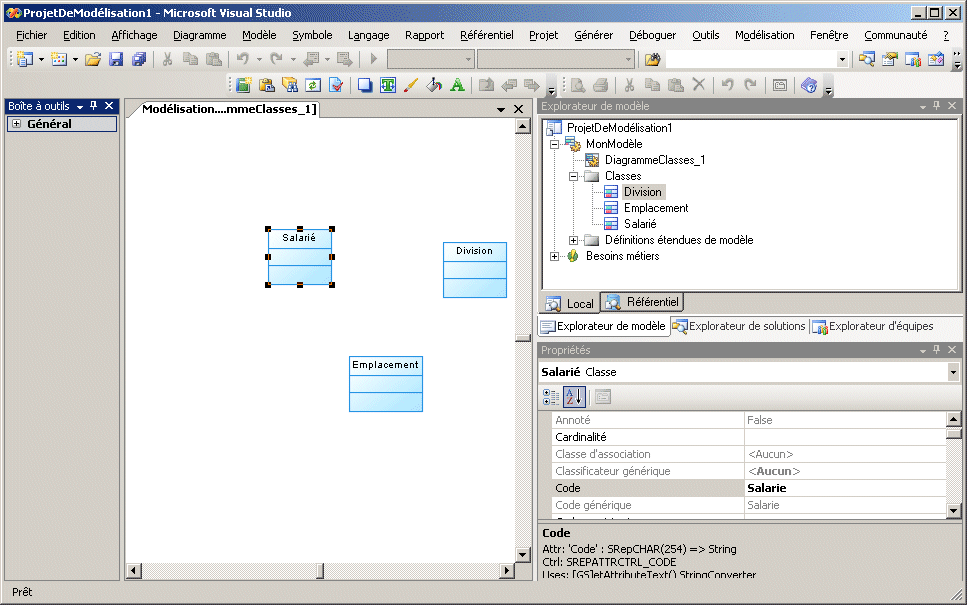
Task: Expand the Général toolbox section
Action: point(17,124)
